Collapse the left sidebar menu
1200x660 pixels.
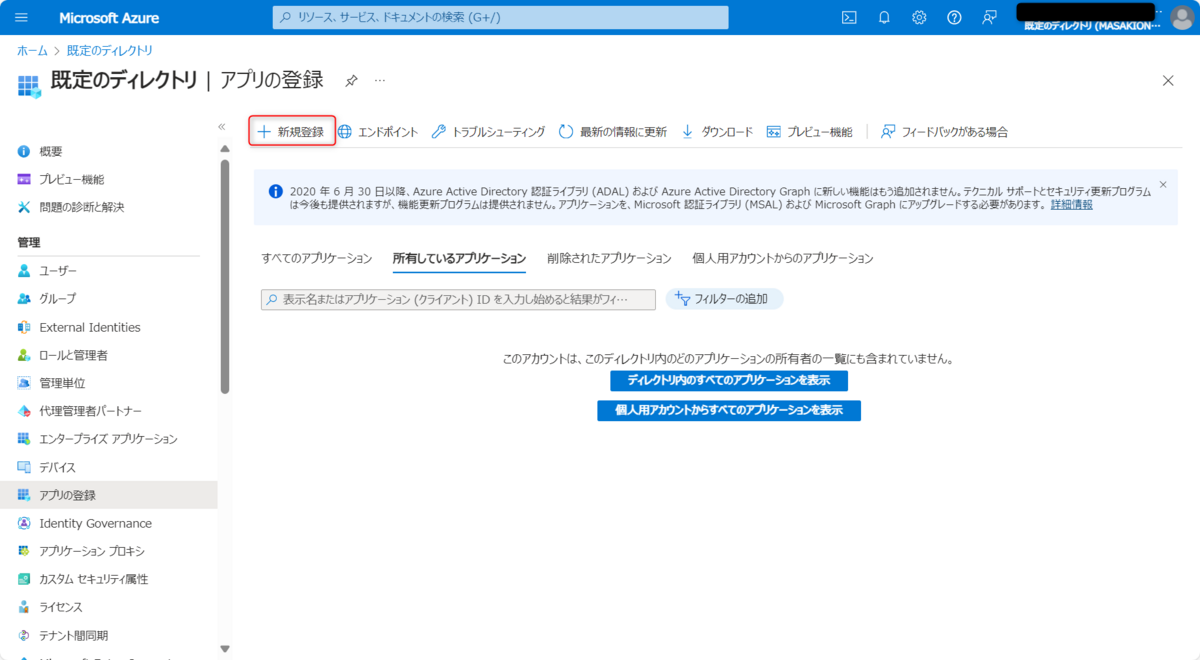(222, 126)
